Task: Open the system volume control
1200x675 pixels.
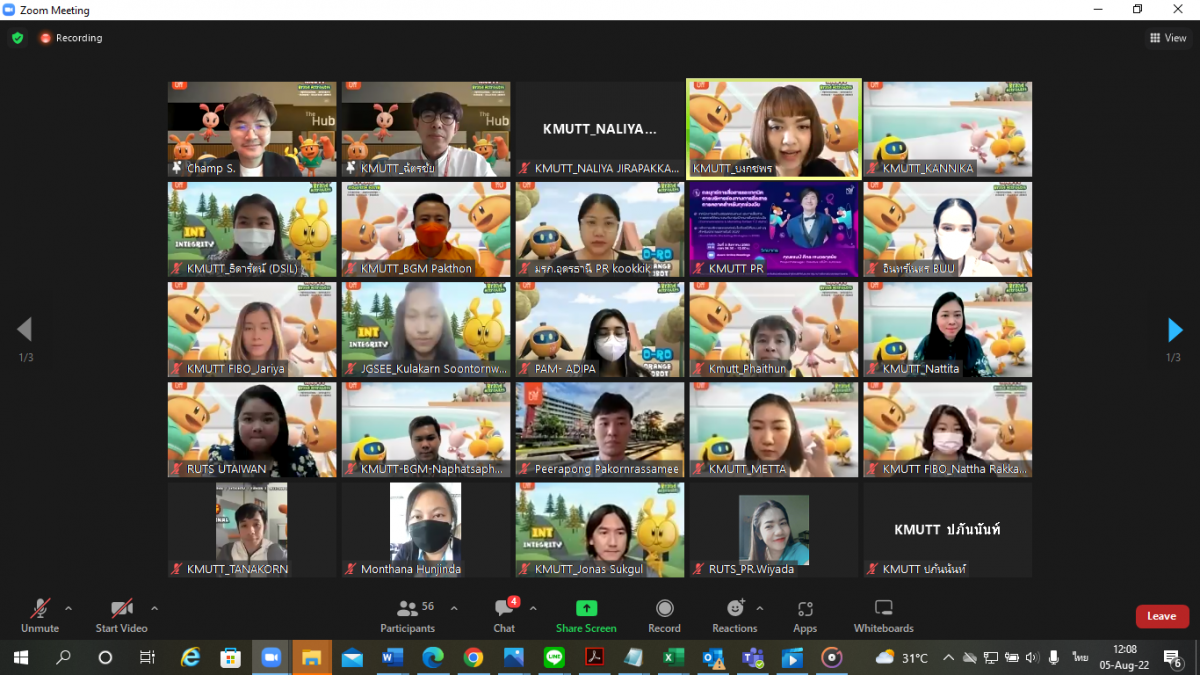Action: 1032,657
